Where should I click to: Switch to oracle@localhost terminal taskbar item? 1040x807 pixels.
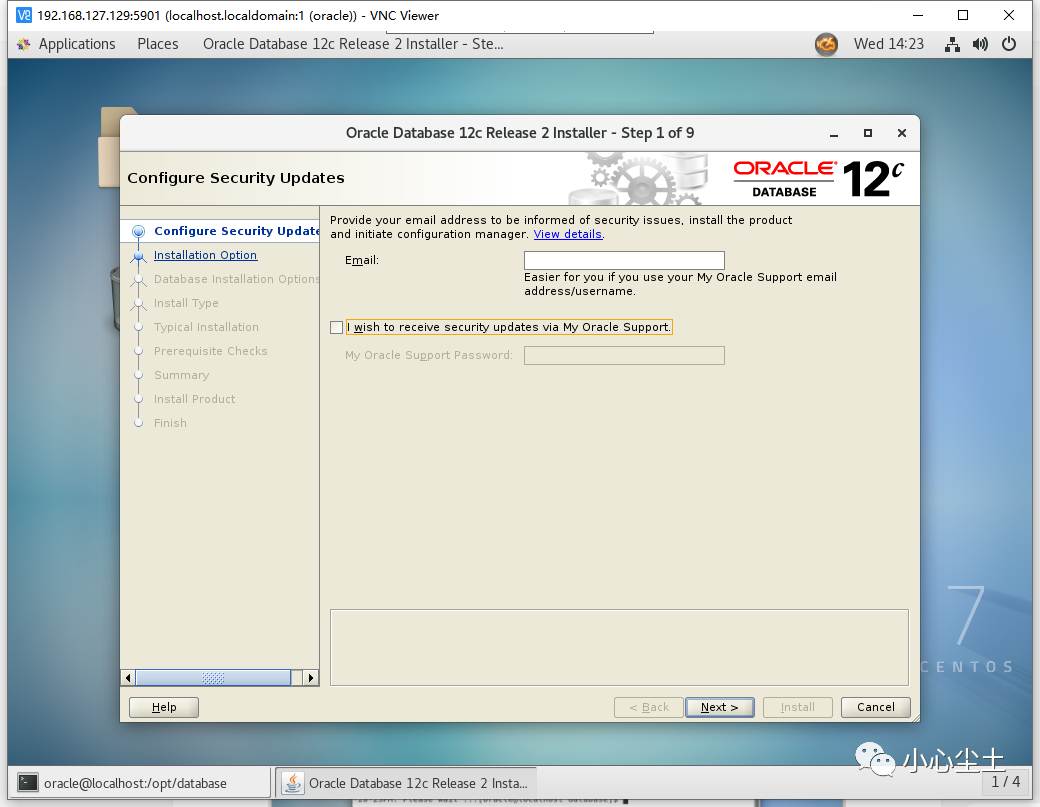[139, 783]
